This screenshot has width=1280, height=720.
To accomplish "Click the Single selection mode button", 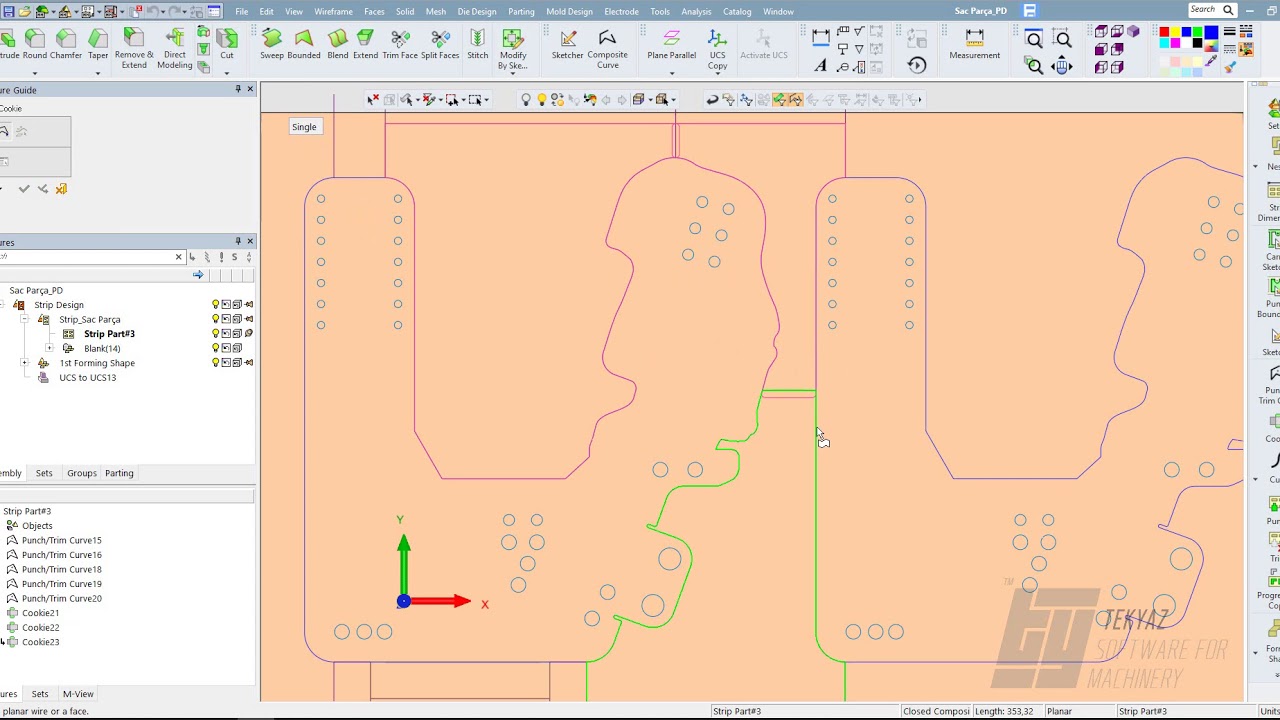I will point(304,127).
